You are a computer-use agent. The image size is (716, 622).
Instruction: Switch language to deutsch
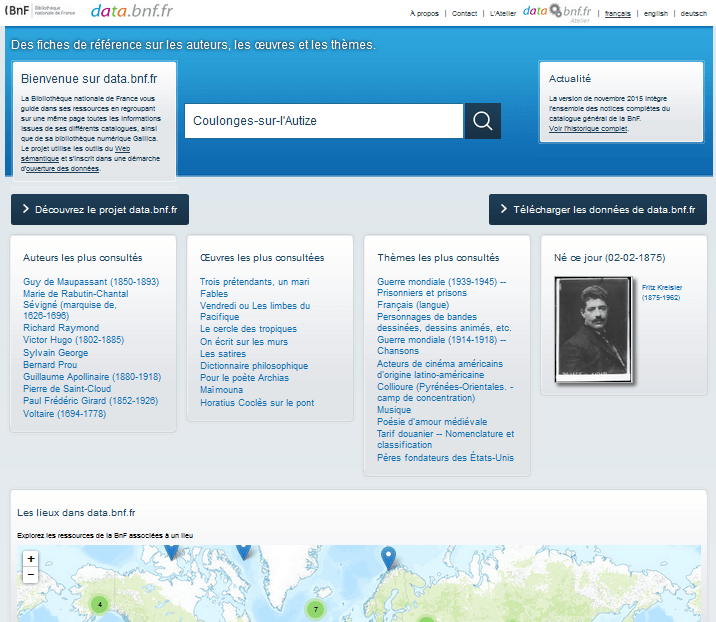pyautogui.click(x=694, y=14)
